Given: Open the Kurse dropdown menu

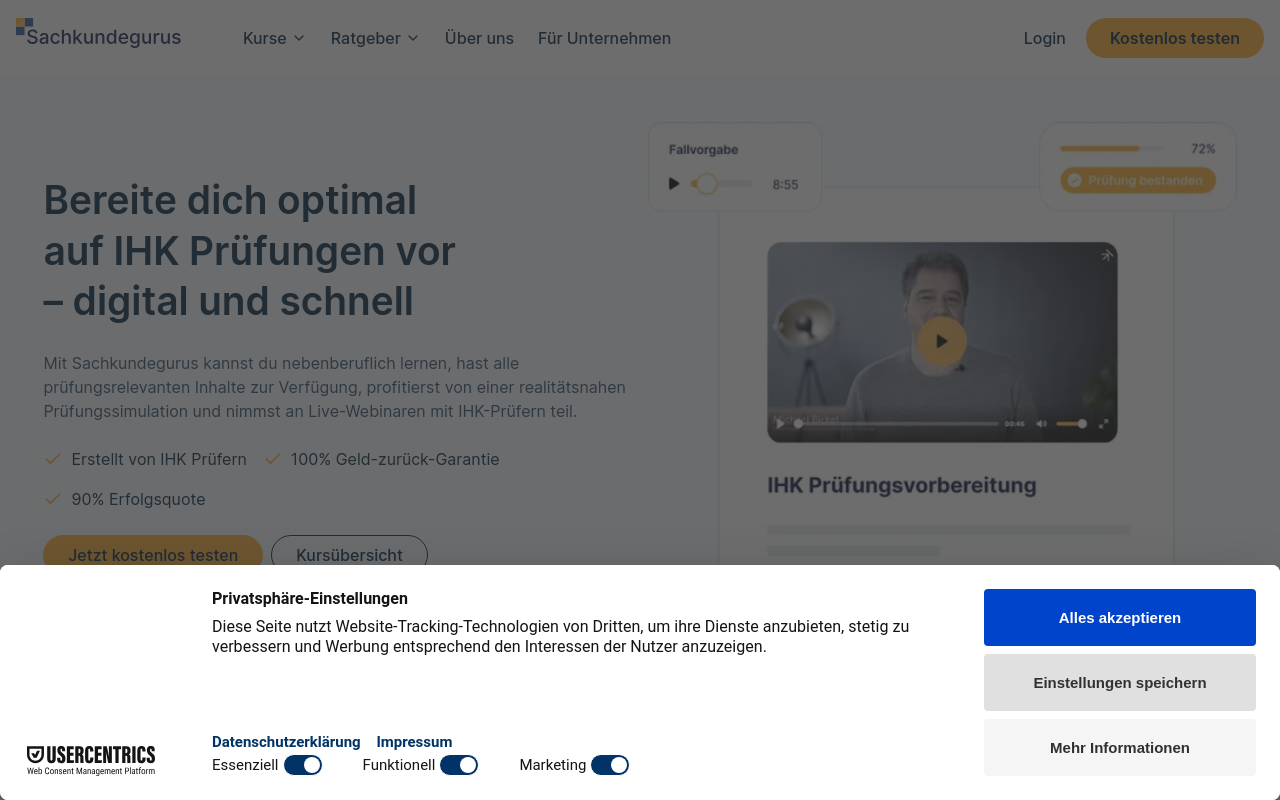Looking at the screenshot, I should [x=273, y=38].
